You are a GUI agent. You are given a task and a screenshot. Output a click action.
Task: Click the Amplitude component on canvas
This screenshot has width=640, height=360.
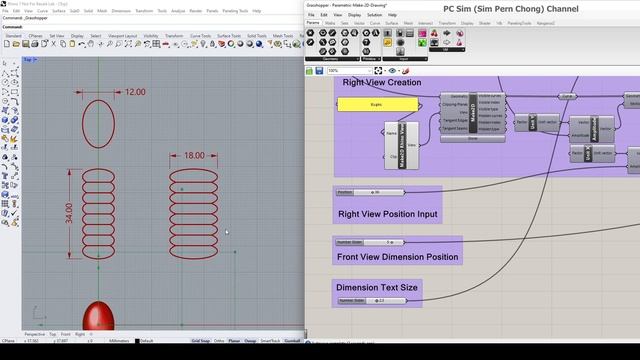click(x=592, y=129)
